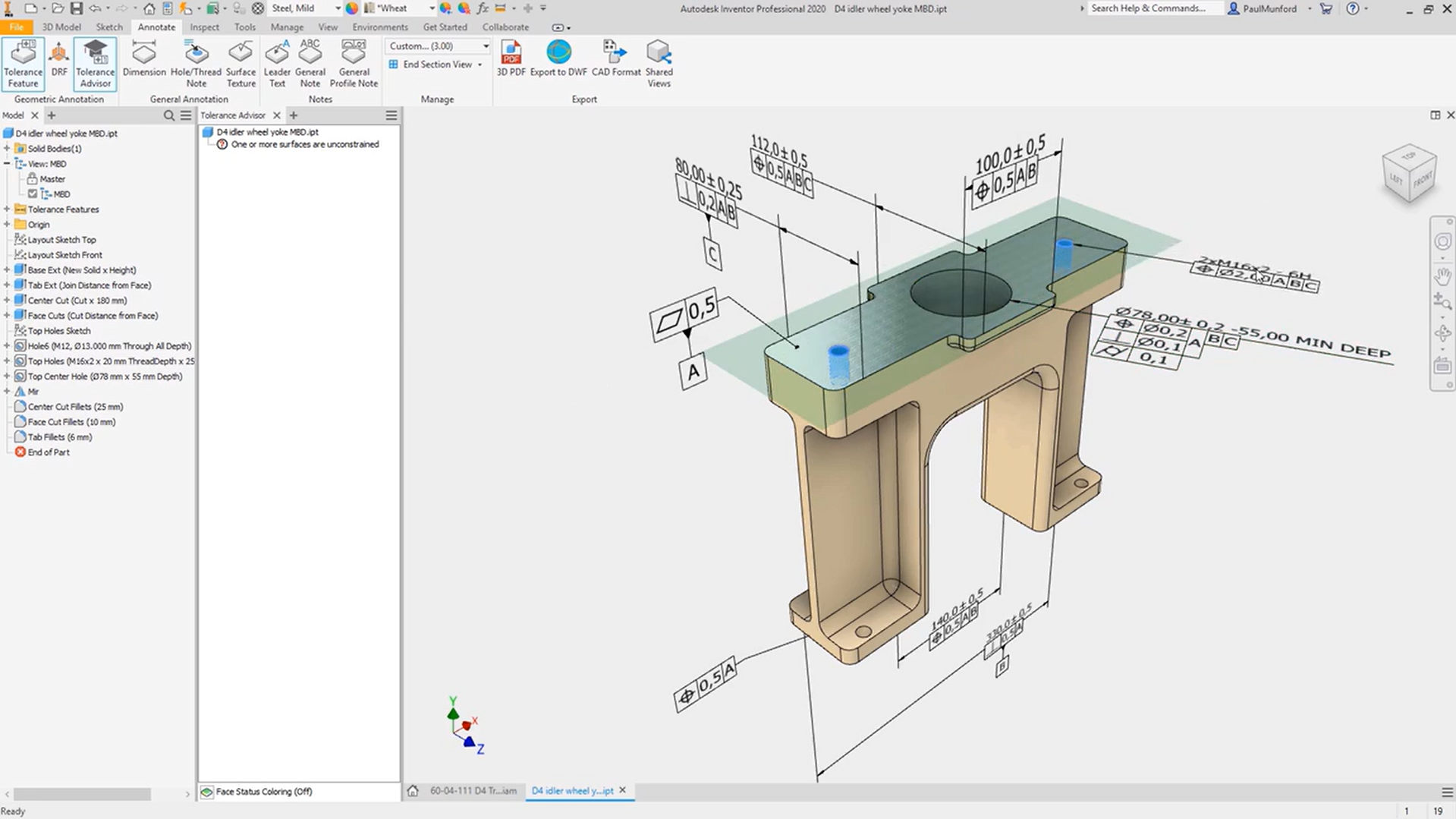The image size is (1456, 819).
Task: Click the DRF tool icon
Action: click(59, 59)
